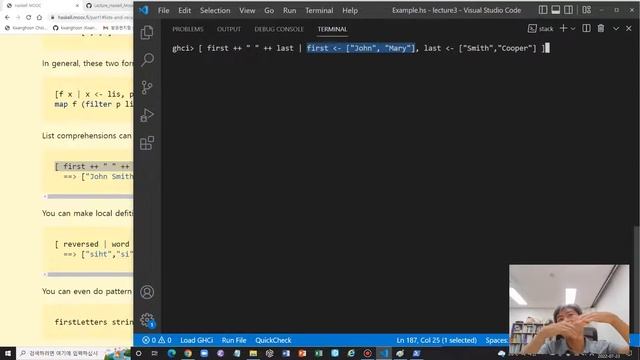
Task: Open the Terminal menu
Action: pos(319,11)
